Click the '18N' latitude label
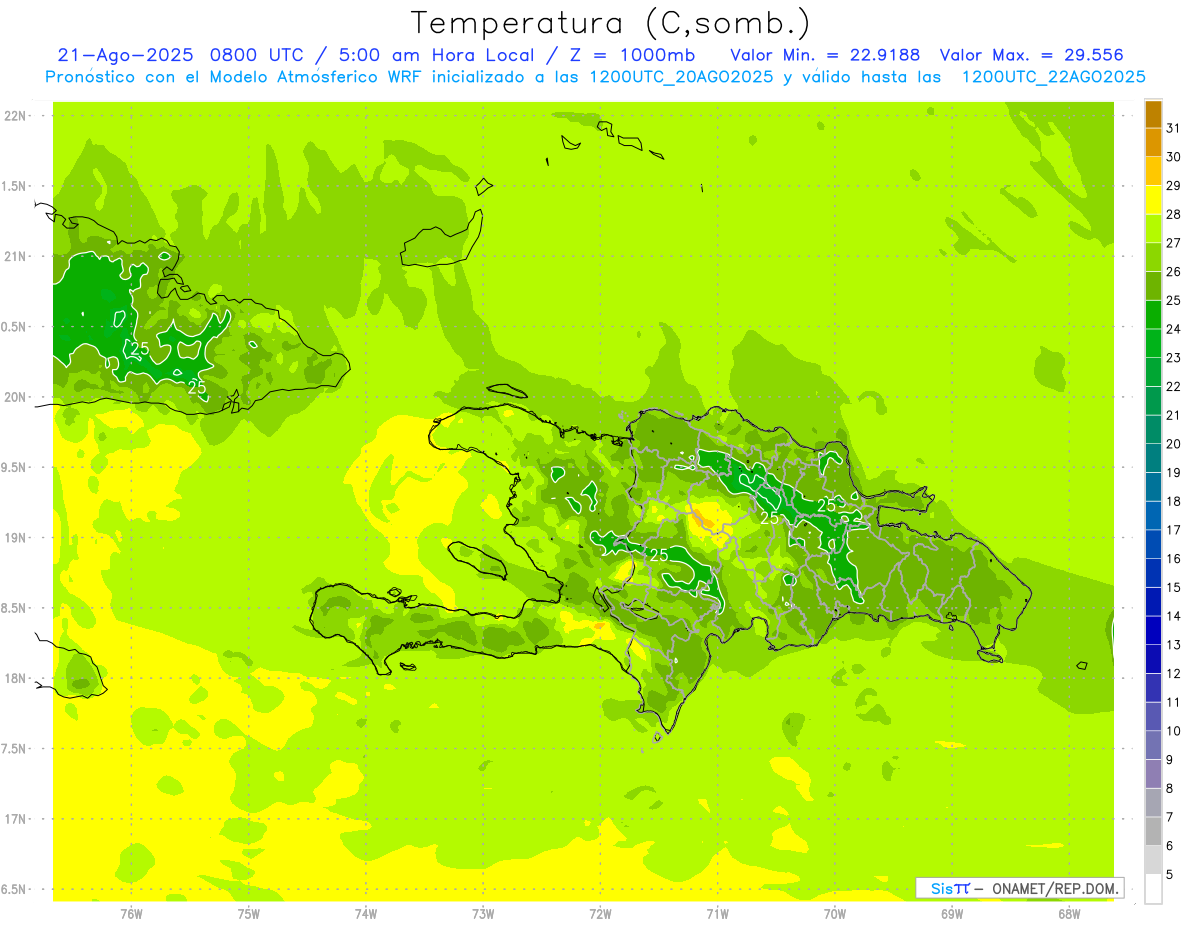Screen dimensions: 1200x927 tap(16, 679)
